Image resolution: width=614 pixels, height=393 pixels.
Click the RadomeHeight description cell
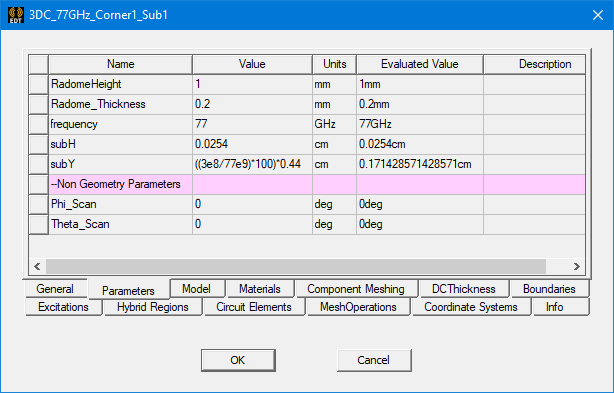tap(535, 84)
